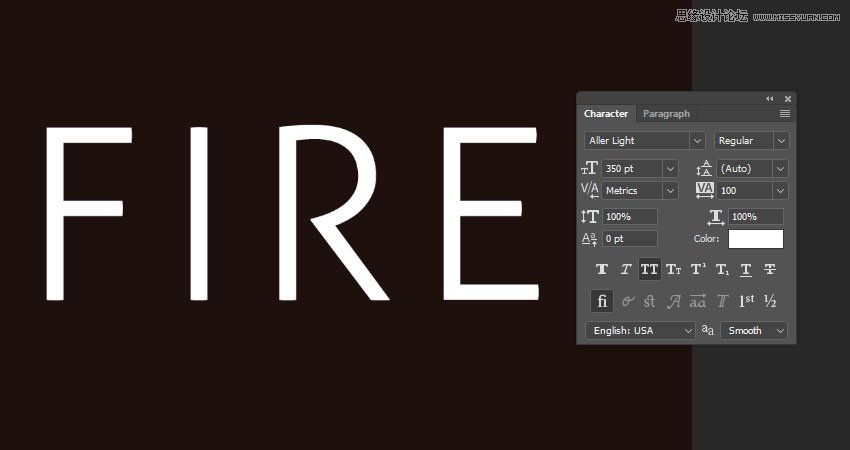Open the Aller Light font family dropdown
This screenshot has width=850, height=450.
(x=644, y=141)
